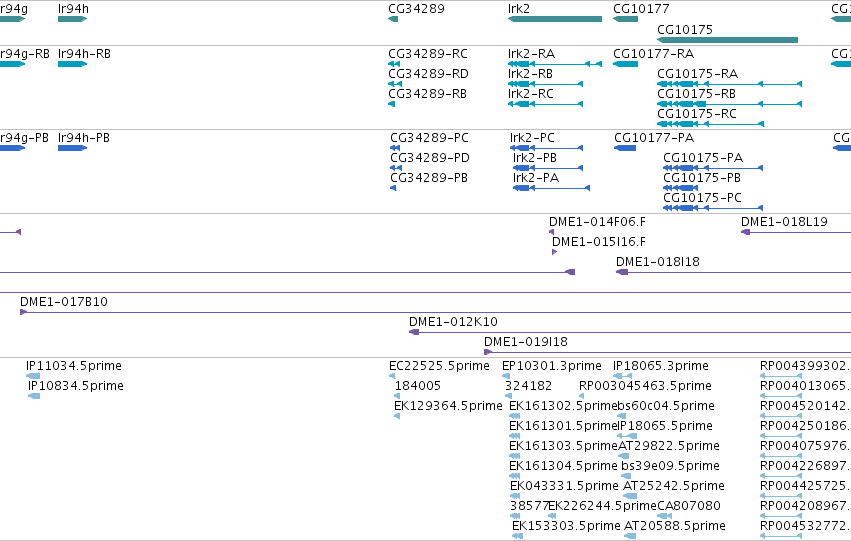Viewport: 851px width, 541px height.
Task: Select transcript Irk2-RA
Action: (531, 54)
